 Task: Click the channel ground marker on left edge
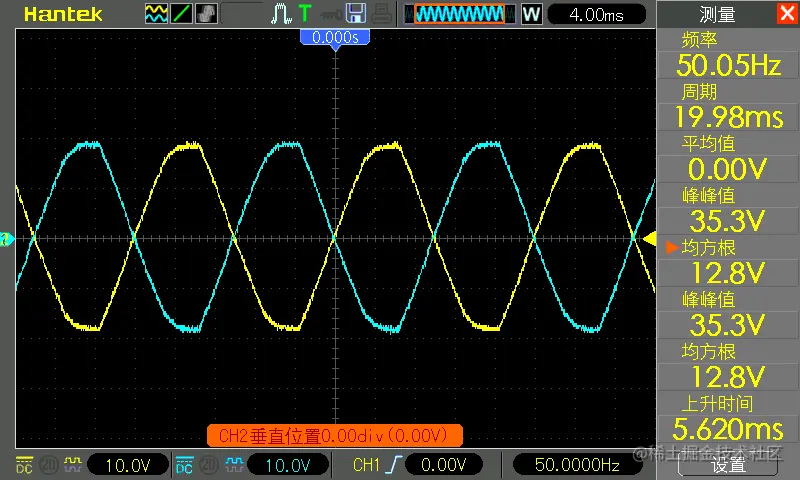point(7,239)
